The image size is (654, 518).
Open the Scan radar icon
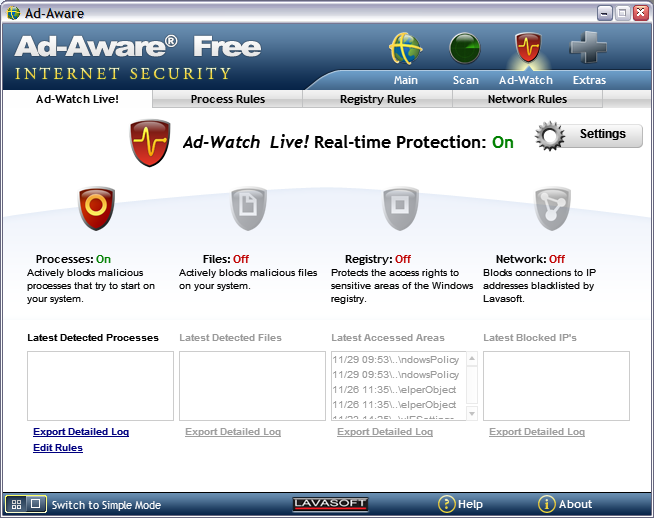point(465,49)
